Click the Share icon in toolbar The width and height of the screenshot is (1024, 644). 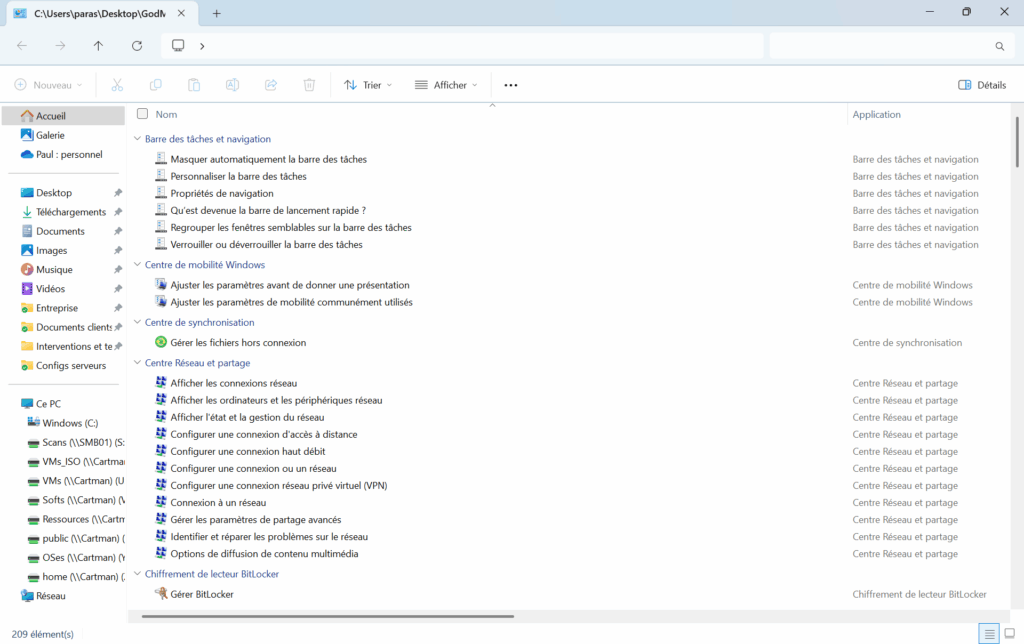pyautogui.click(x=271, y=85)
